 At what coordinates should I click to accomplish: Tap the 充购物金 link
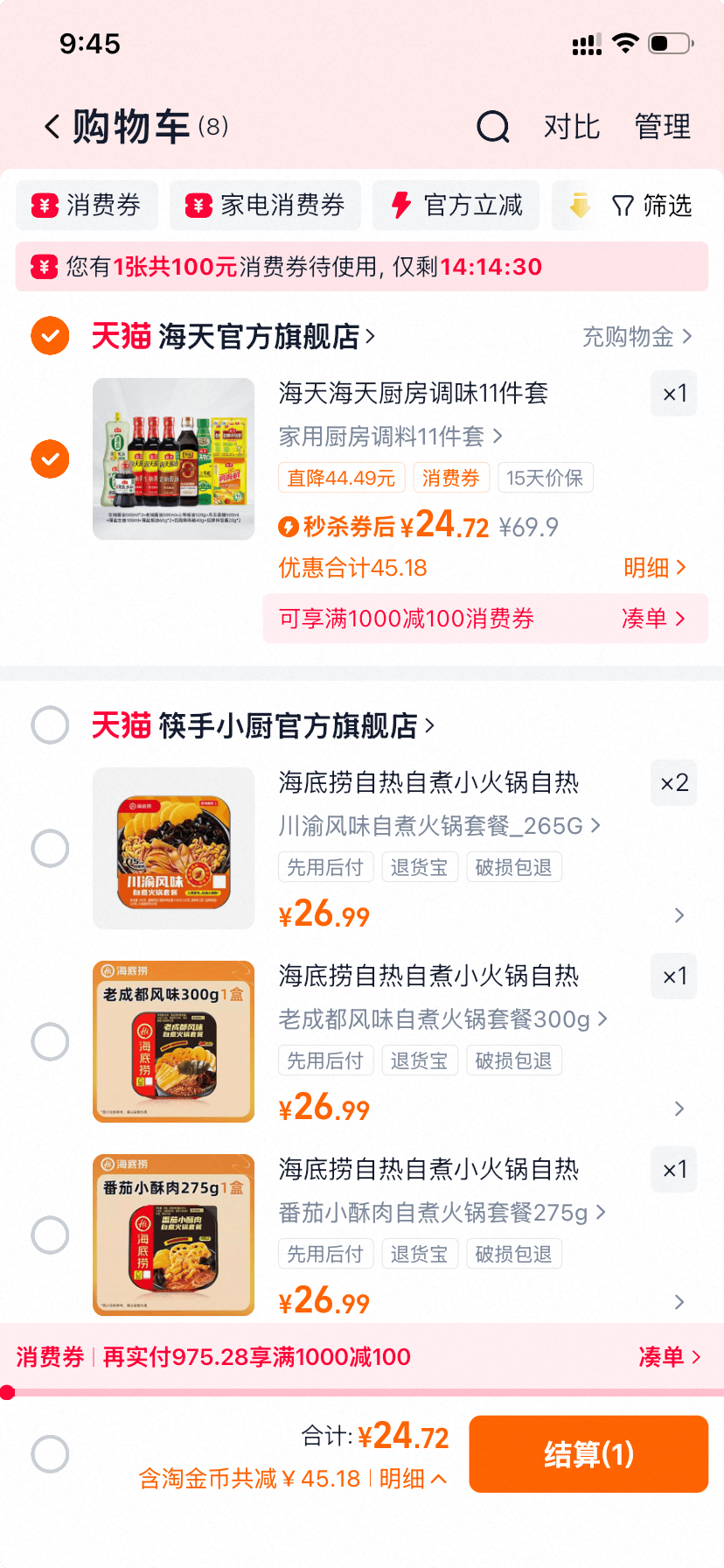click(637, 337)
